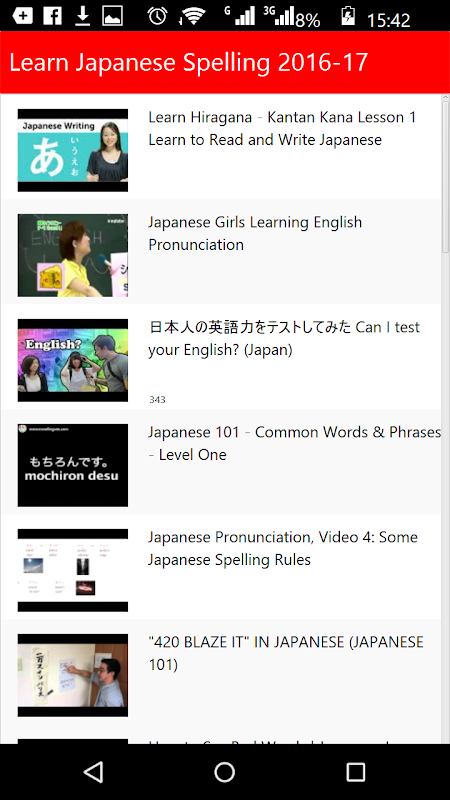This screenshot has height=800, width=450.
Task: Click the vertical scrollbar thumb
Action: (x=445, y=177)
